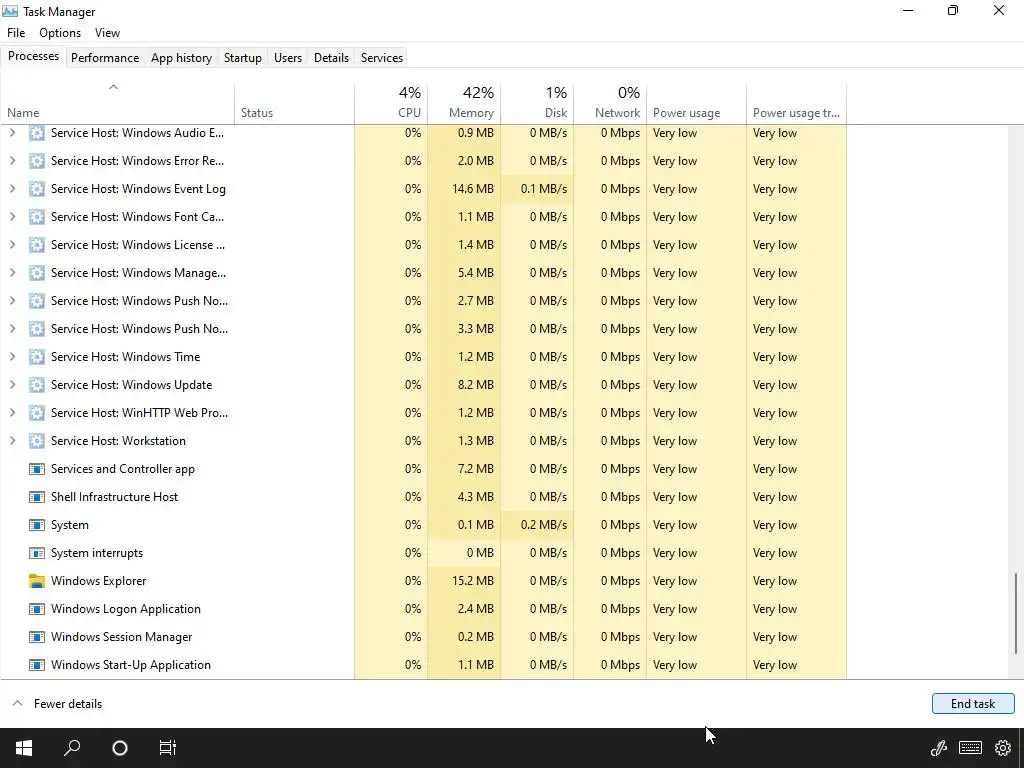Click the Windows Ink pen tray icon
1024x768 pixels.
click(x=939, y=748)
